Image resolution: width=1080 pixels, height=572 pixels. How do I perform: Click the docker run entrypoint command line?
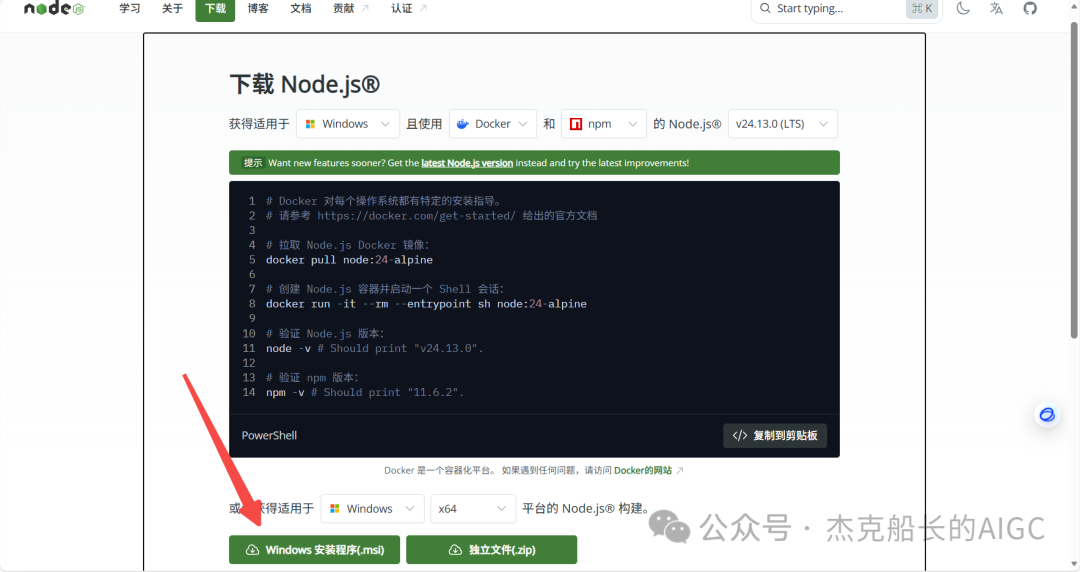pyautogui.click(x=426, y=304)
